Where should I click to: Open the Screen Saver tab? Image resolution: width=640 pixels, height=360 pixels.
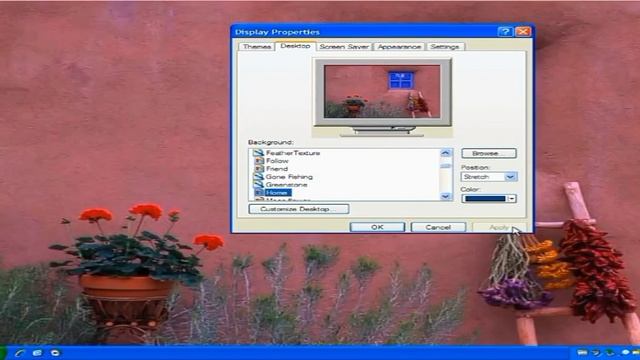point(344,47)
